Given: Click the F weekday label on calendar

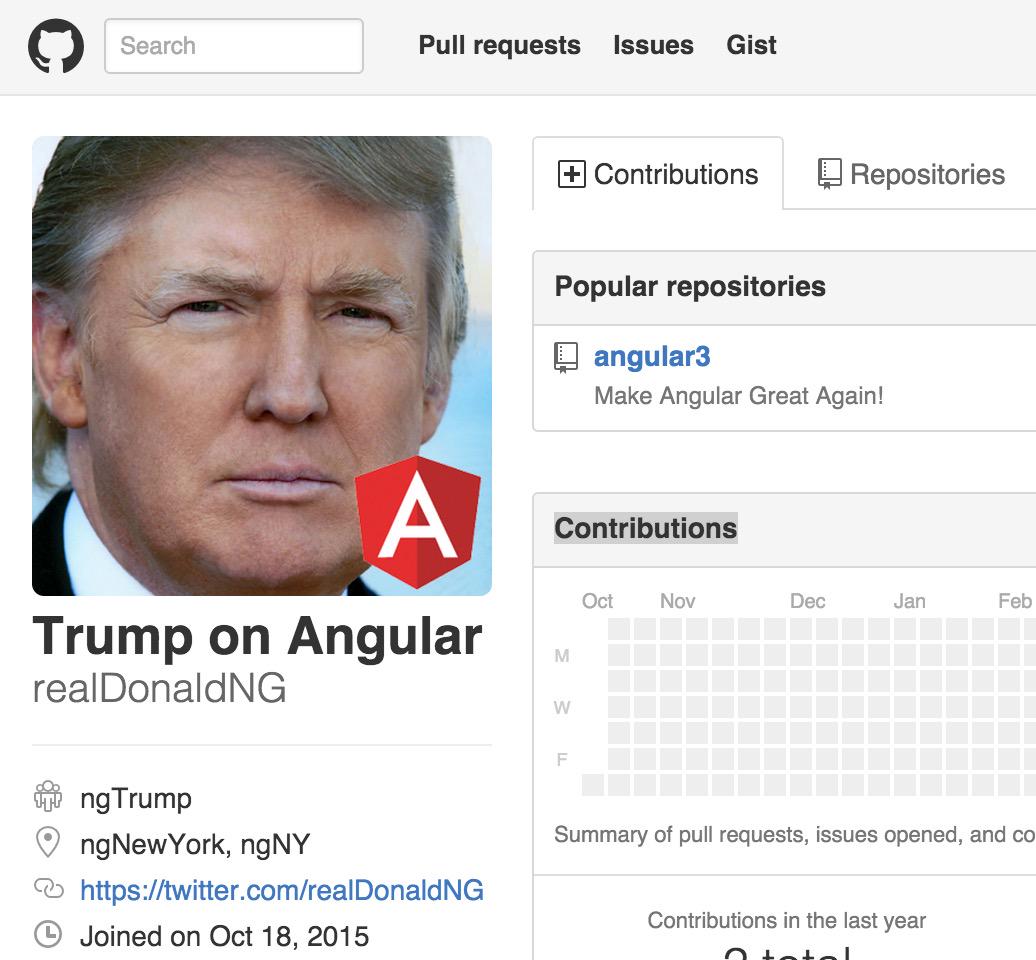Looking at the screenshot, I should [562, 760].
